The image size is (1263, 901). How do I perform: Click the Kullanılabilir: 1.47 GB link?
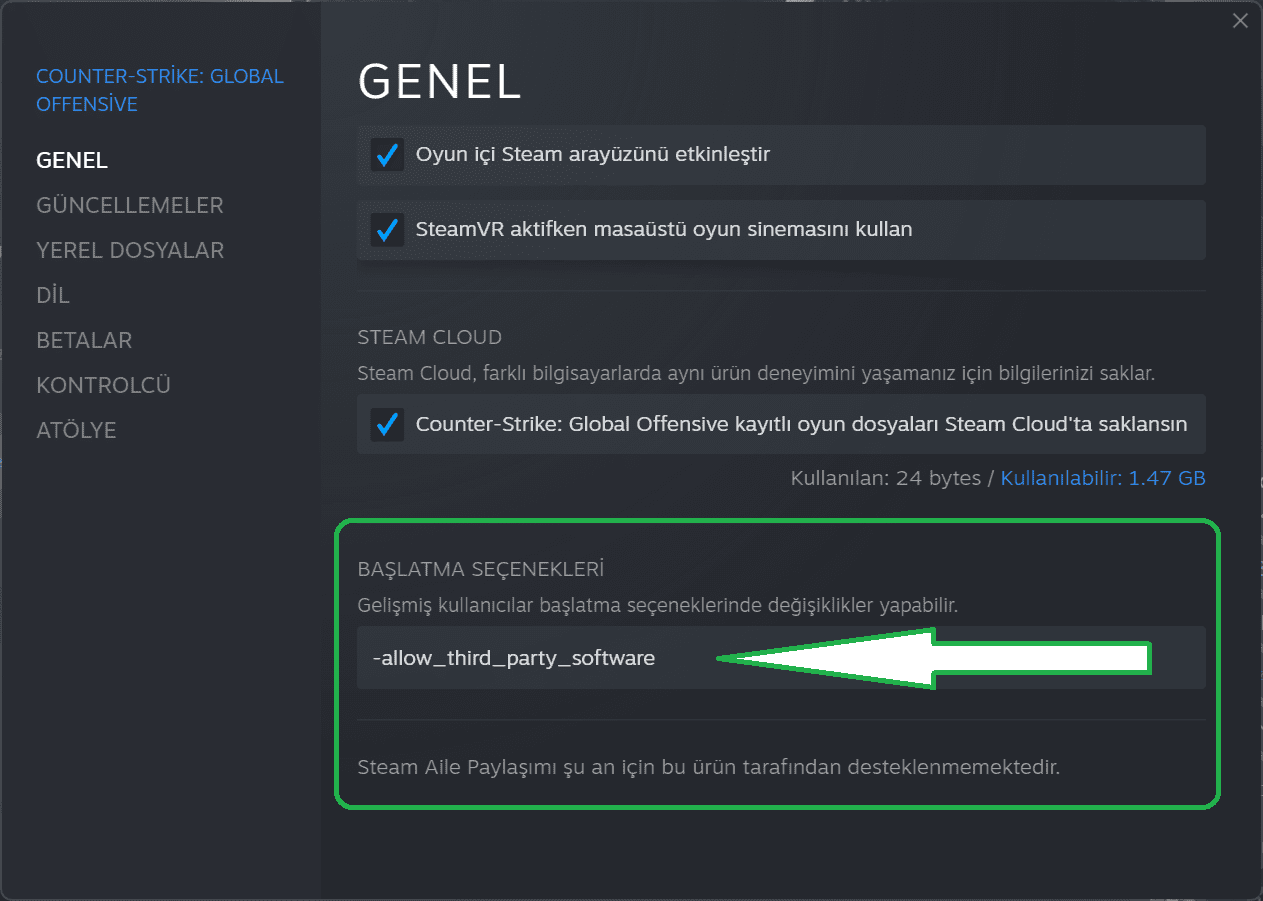[1103, 478]
